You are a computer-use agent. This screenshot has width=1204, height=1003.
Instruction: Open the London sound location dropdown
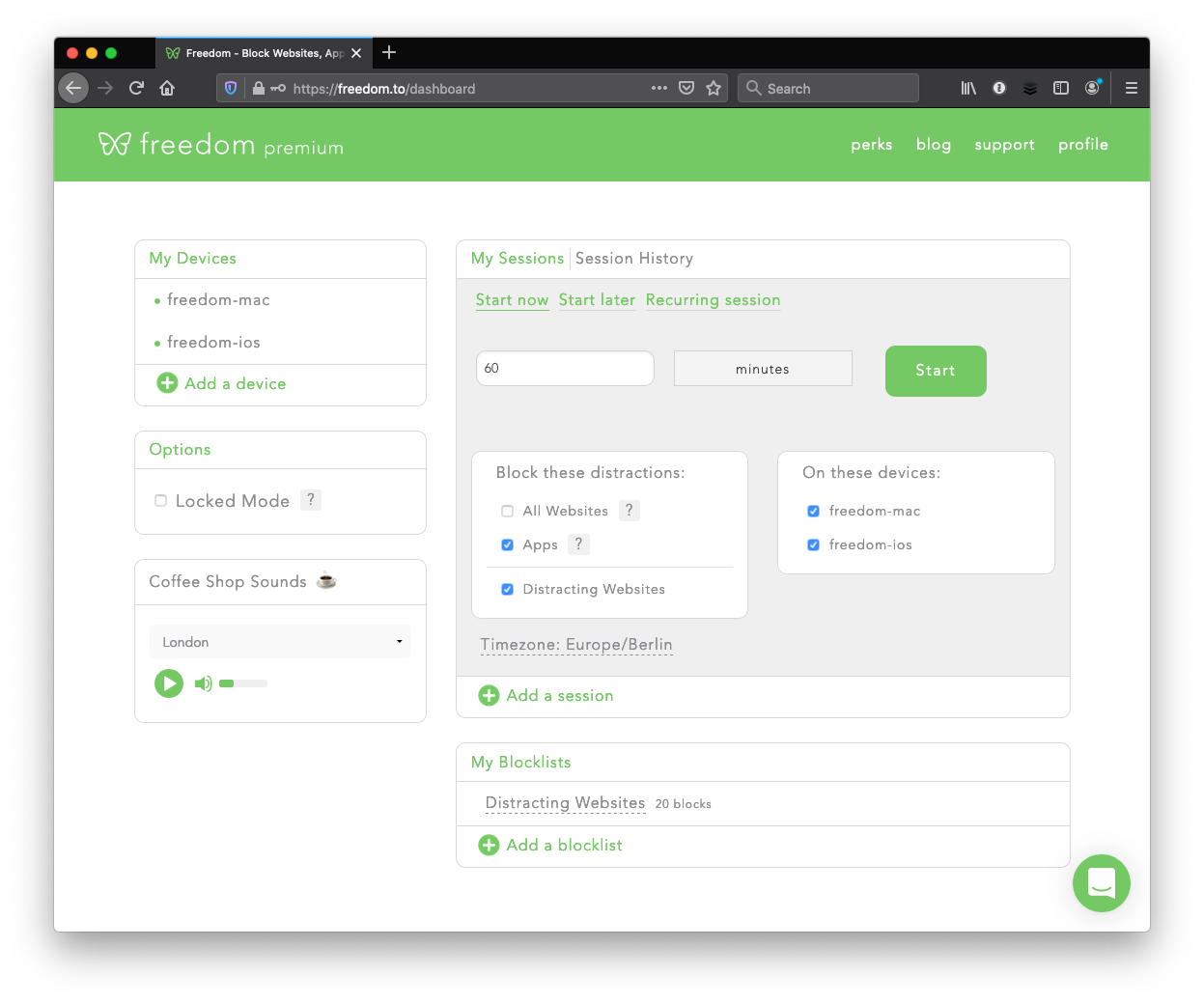(280, 642)
